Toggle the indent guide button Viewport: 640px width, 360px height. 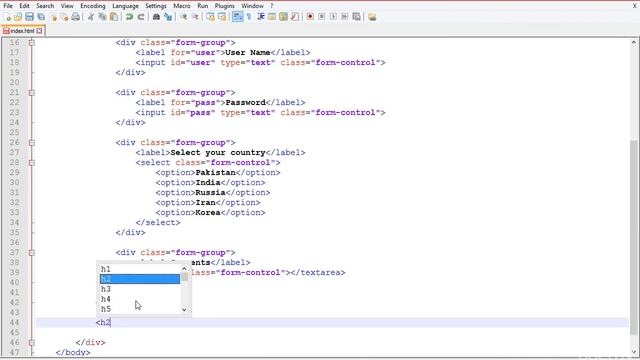click(x=261, y=17)
